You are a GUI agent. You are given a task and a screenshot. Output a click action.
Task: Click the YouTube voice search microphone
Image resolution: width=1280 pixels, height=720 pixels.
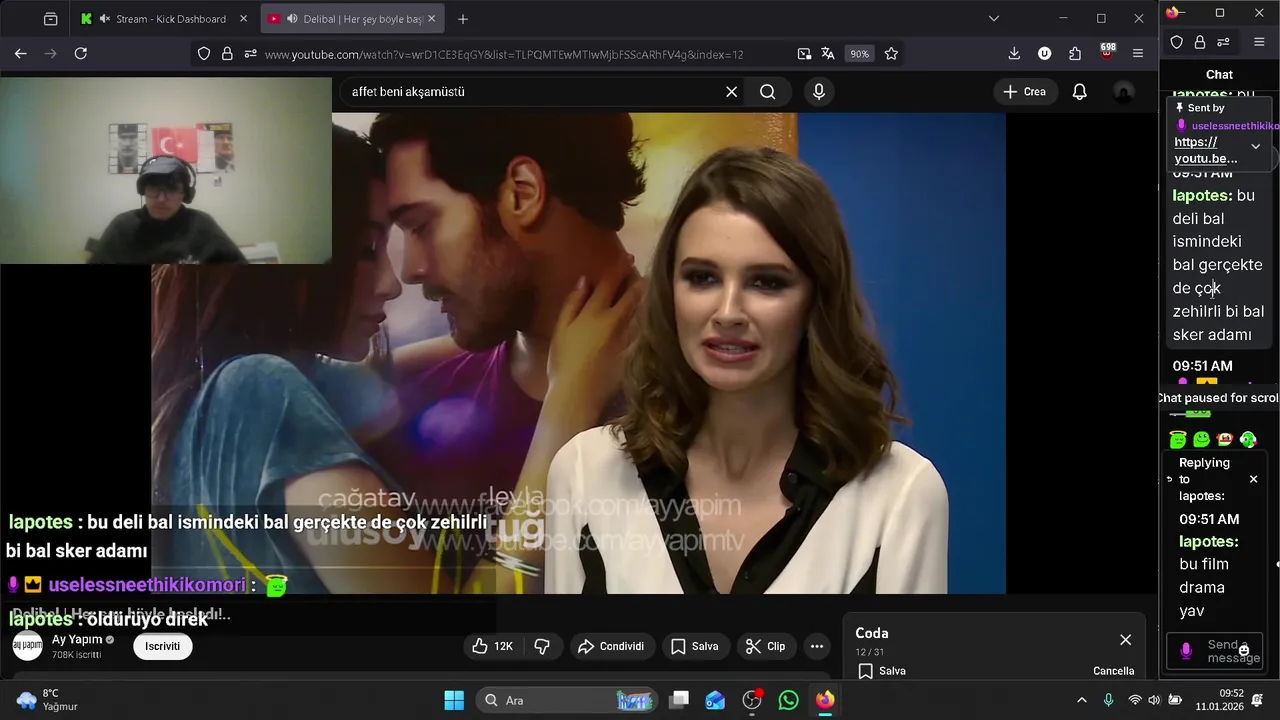819,92
